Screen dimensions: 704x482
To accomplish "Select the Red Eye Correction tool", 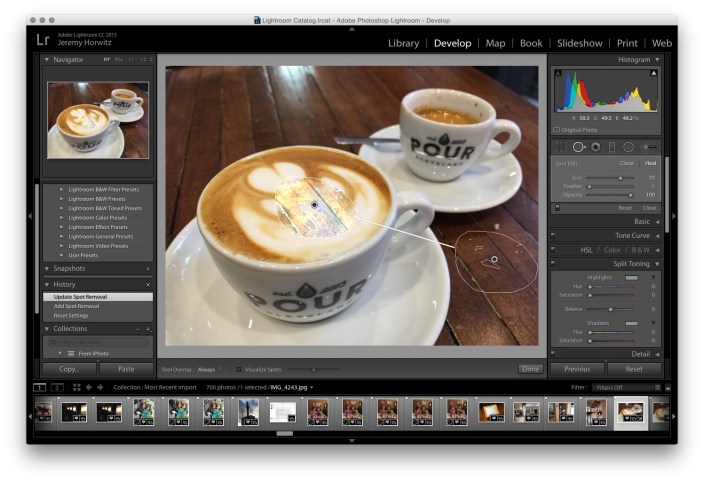I will pyautogui.click(x=595, y=147).
